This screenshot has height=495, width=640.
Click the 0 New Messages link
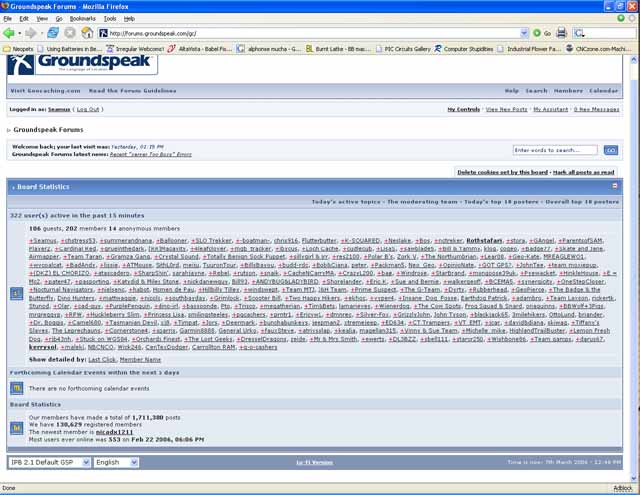tap(596, 109)
